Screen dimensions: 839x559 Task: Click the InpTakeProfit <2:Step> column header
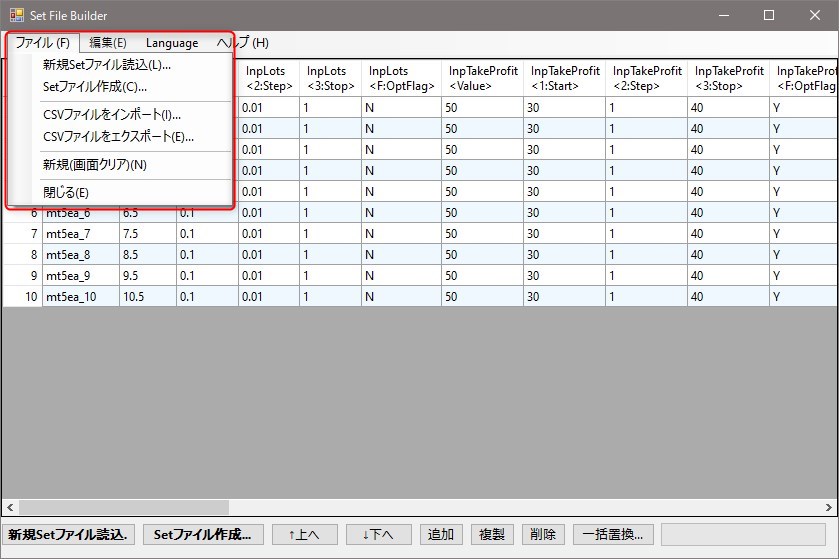646,78
